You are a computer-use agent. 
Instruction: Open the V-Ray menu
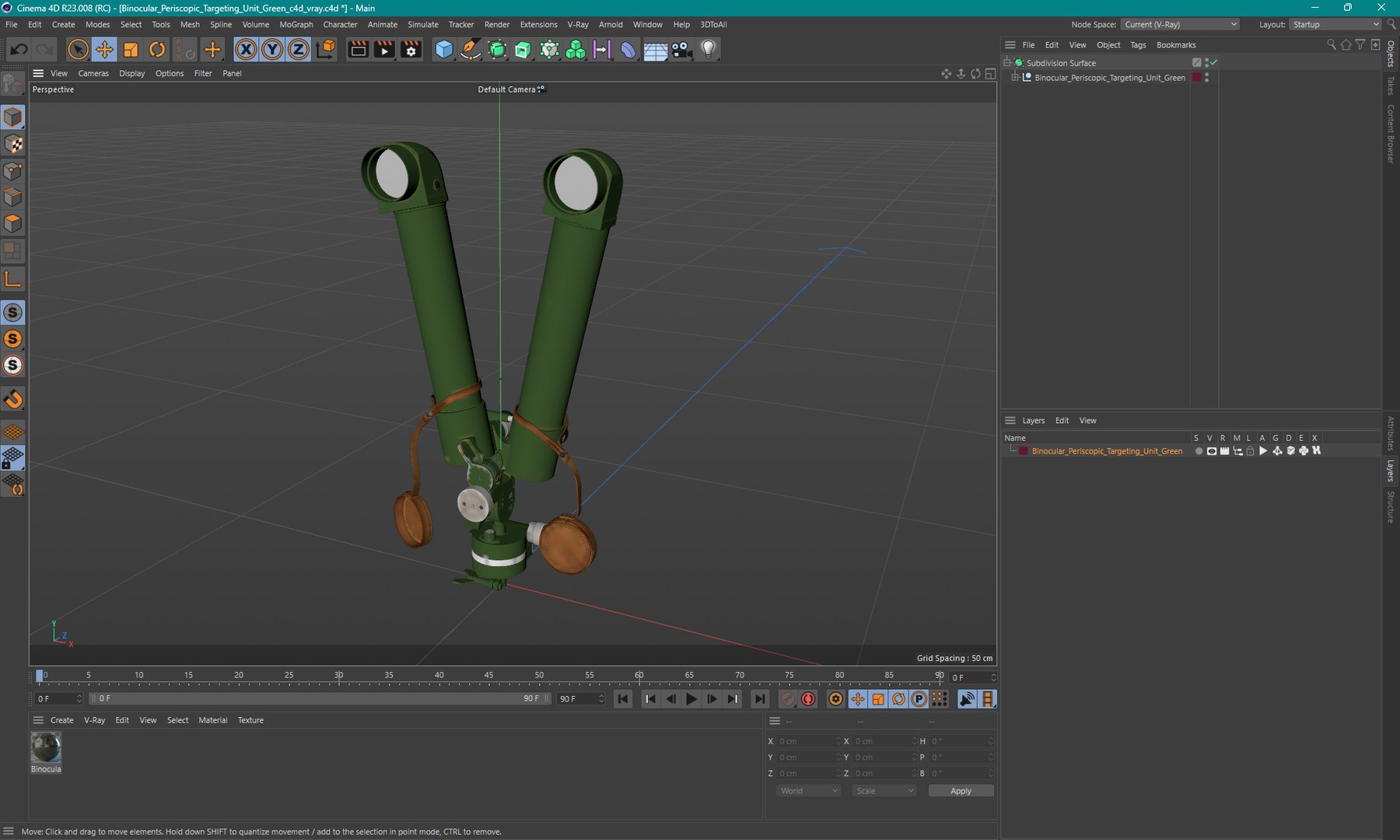click(578, 24)
